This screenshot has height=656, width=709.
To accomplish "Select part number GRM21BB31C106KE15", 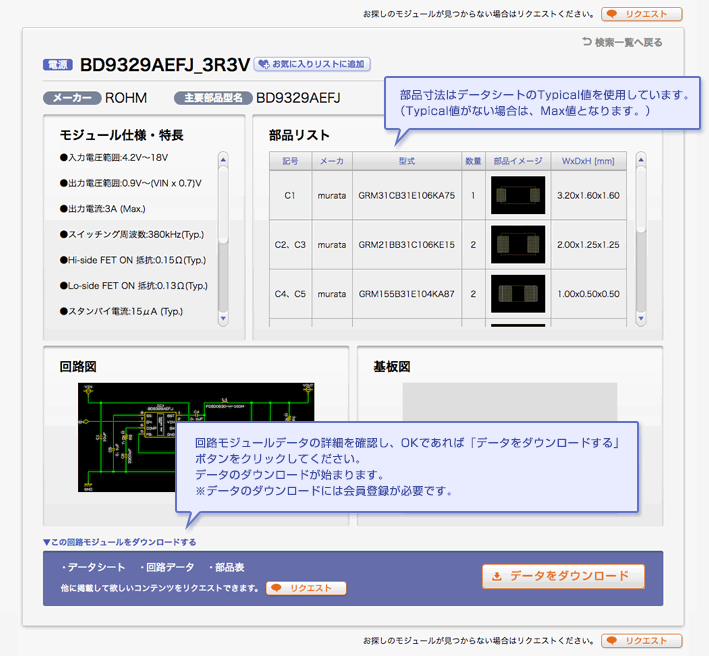I will pyautogui.click(x=406, y=245).
